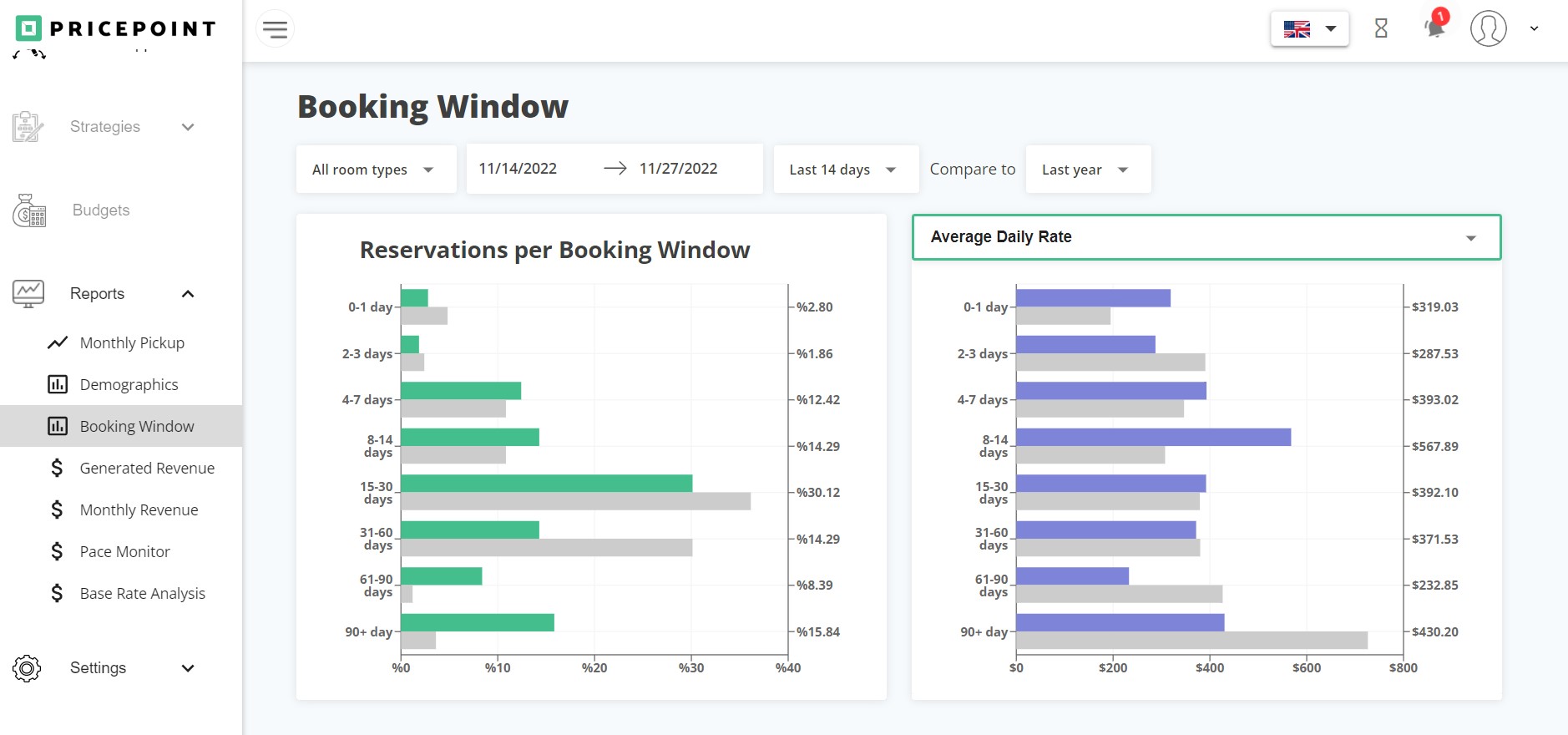Open Base Rate Analysis report

[x=142, y=594]
